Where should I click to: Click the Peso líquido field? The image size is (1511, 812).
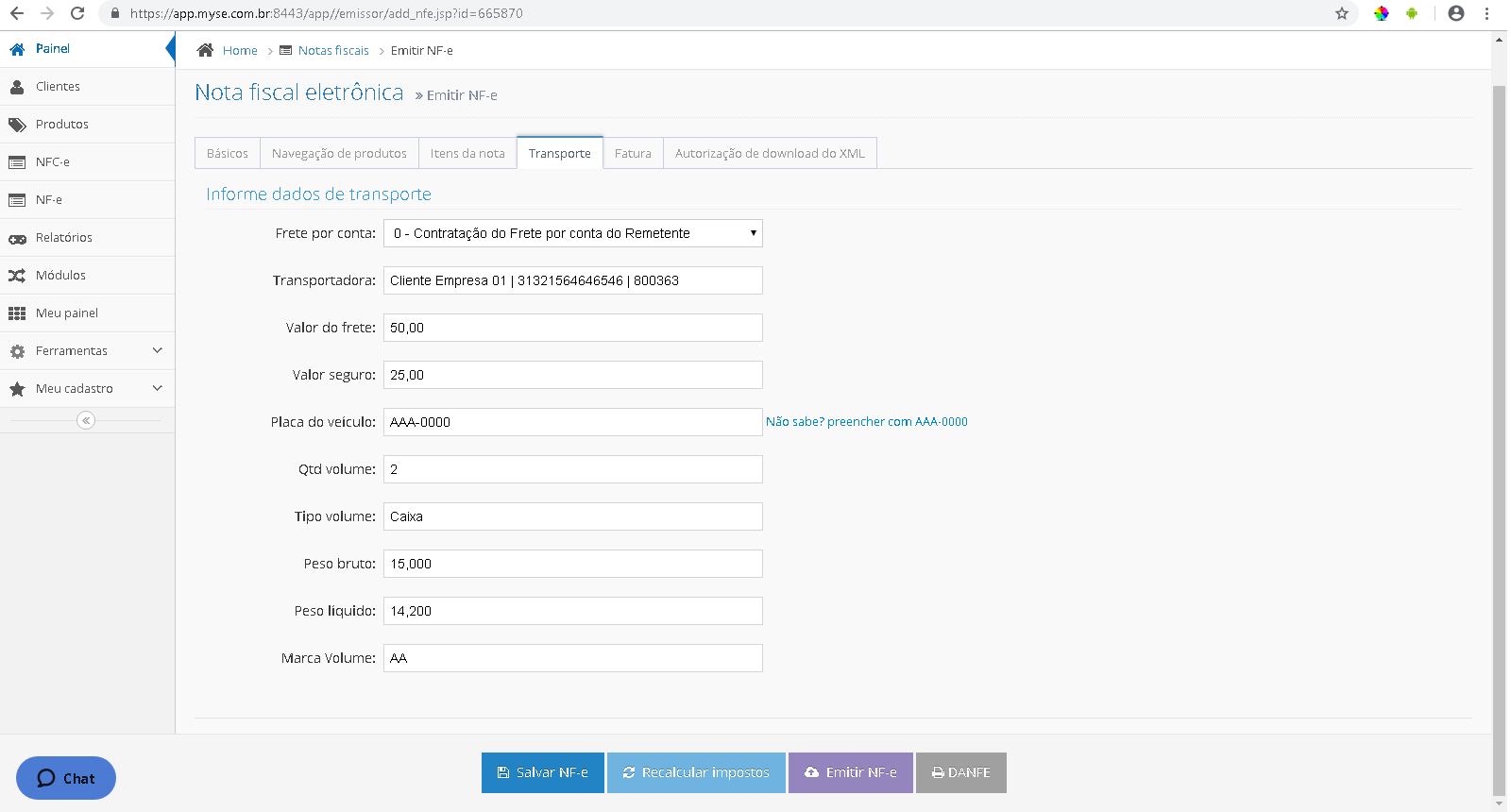(x=573, y=611)
